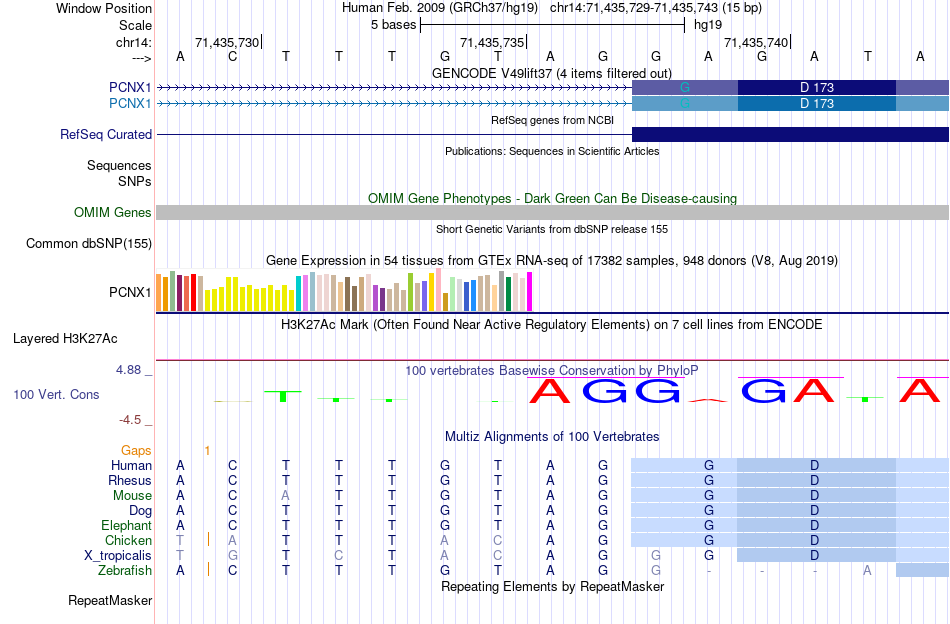The width and height of the screenshot is (950, 624).
Task: Click the H3K27Ac Mark ENCODE track title
Action: (x=552, y=324)
